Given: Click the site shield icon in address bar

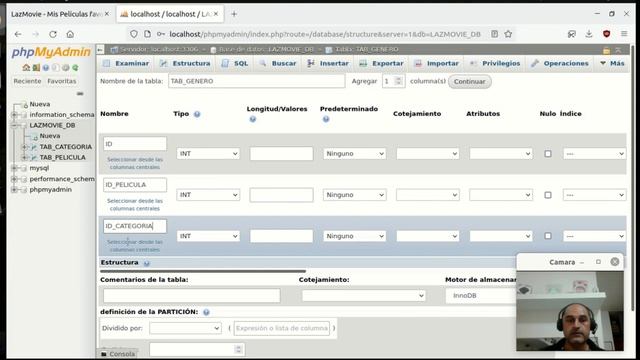Looking at the screenshot, I should pos(133,34).
